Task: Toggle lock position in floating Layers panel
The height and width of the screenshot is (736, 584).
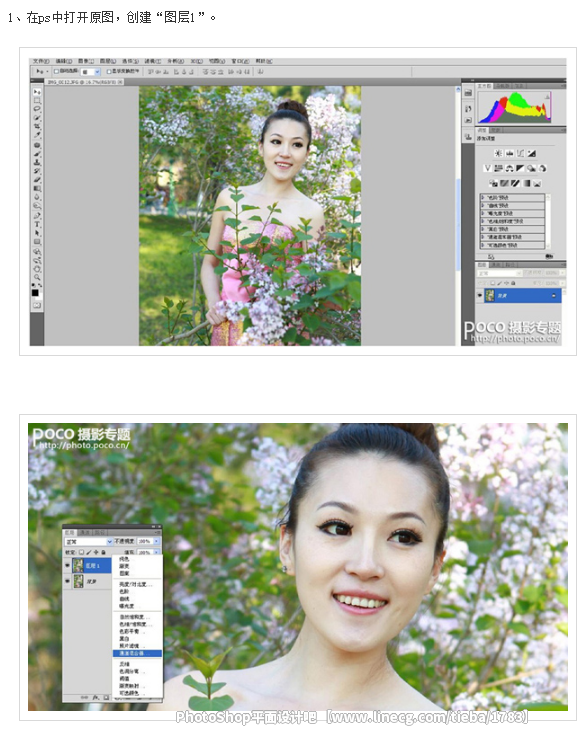Action: click(x=96, y=552)
